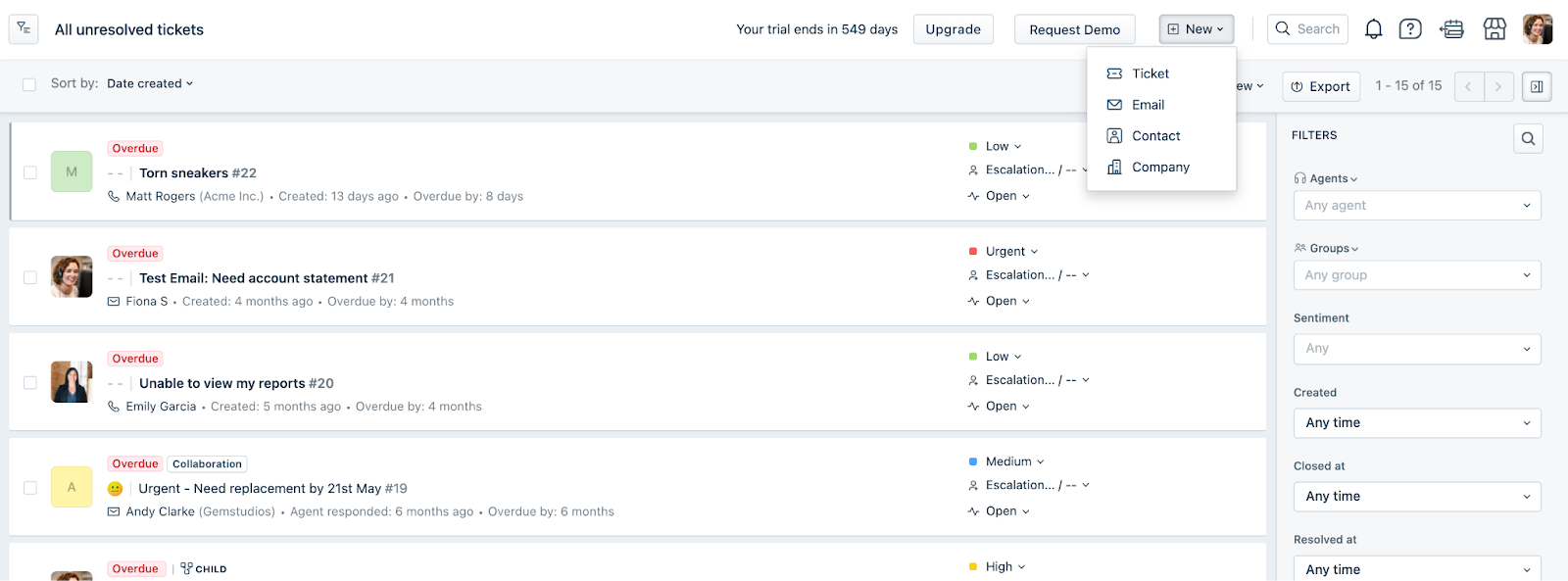Go to next page of tickets
The width and height of the screenshot is (1568, 581).
click(1498, 86)
